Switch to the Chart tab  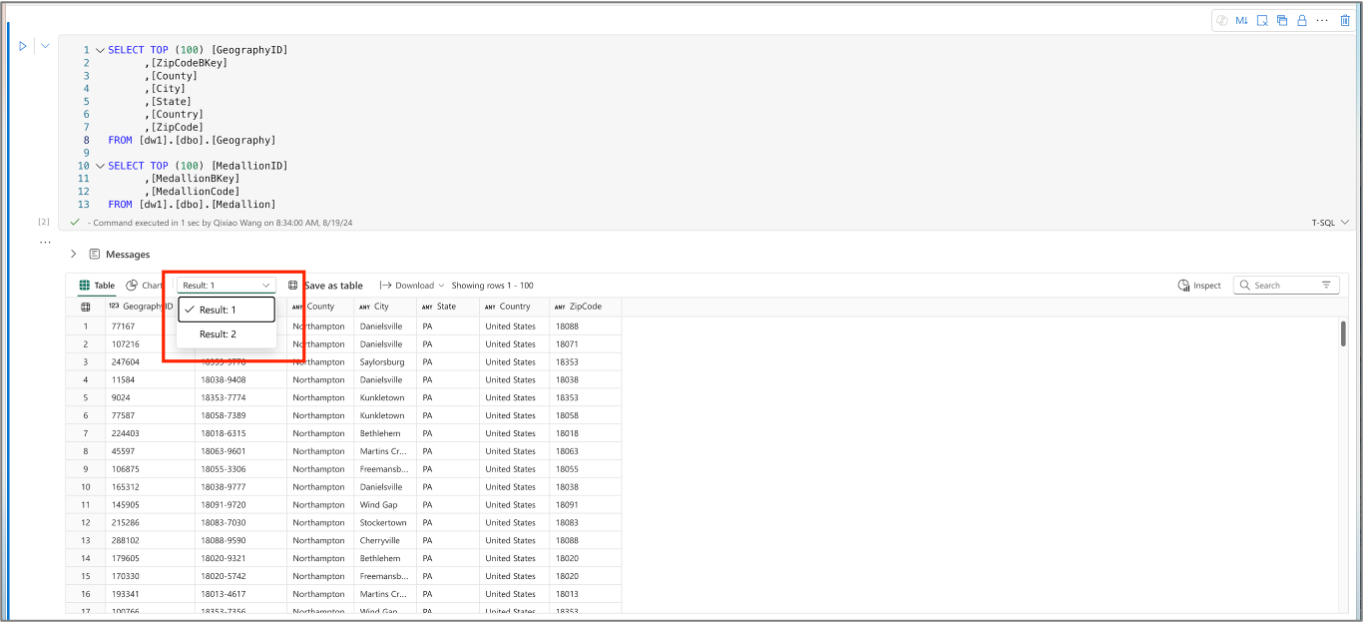click(x=145, y=285)
